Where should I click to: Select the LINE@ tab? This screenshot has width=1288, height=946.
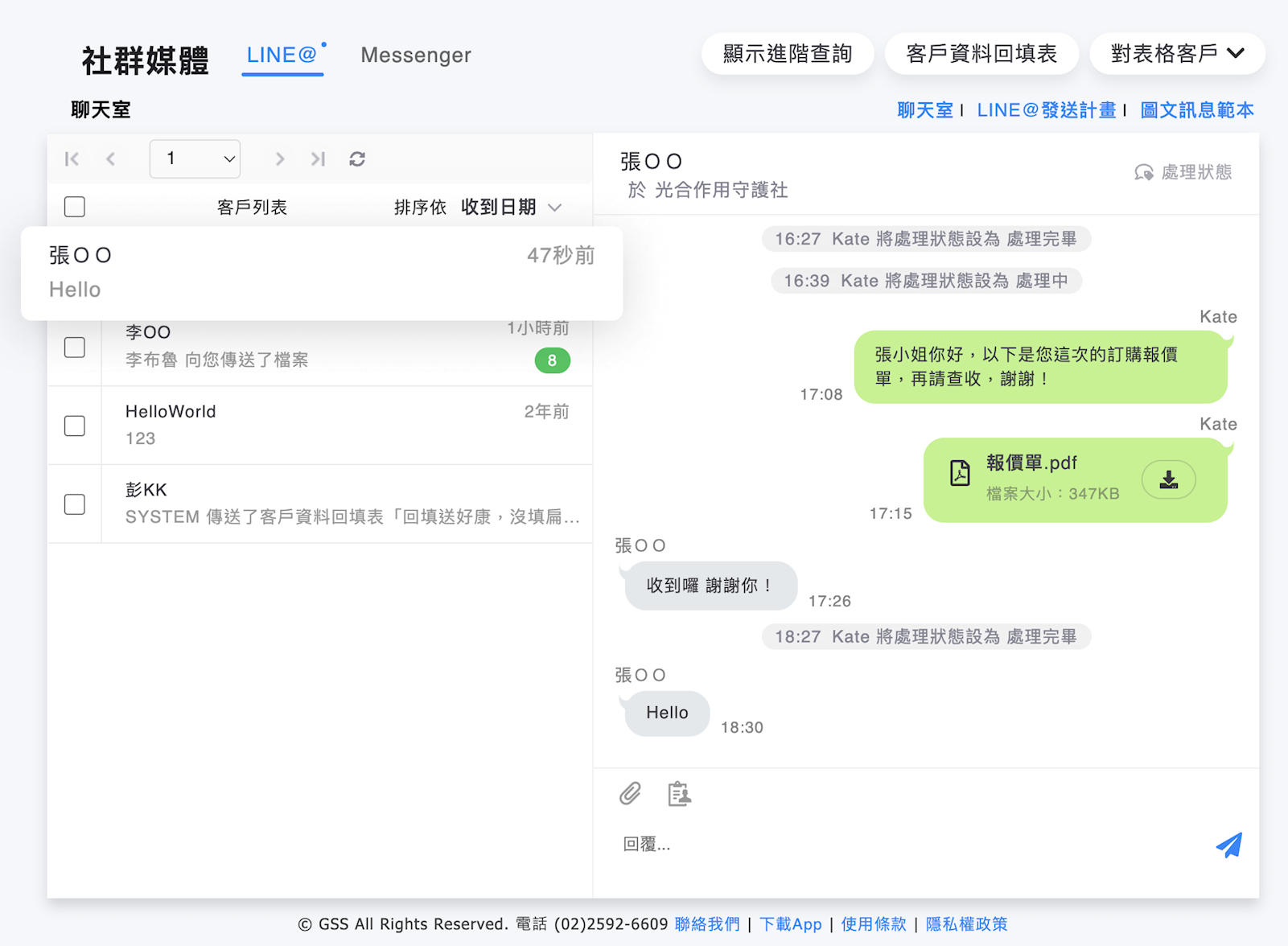tap(282, 56)
